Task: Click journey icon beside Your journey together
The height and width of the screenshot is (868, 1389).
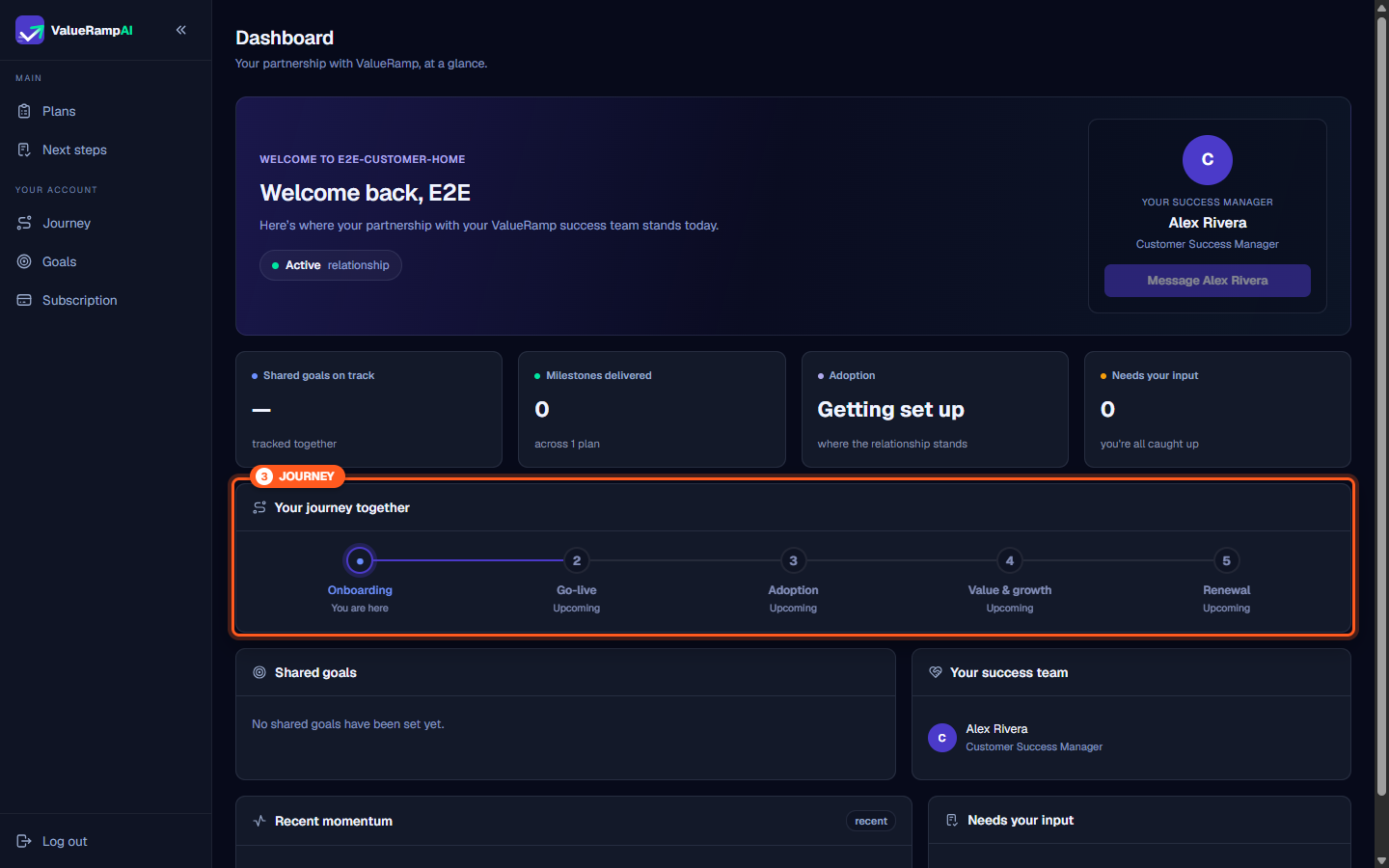Action: (259, 507)
